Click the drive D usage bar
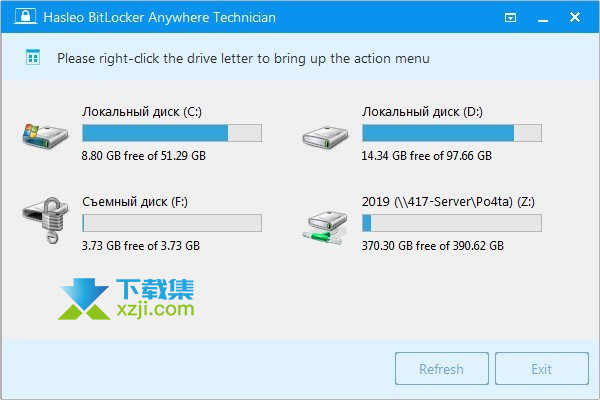Image resolution: width=600 pixels, height=400 pixels. click(x=452, y=133)
